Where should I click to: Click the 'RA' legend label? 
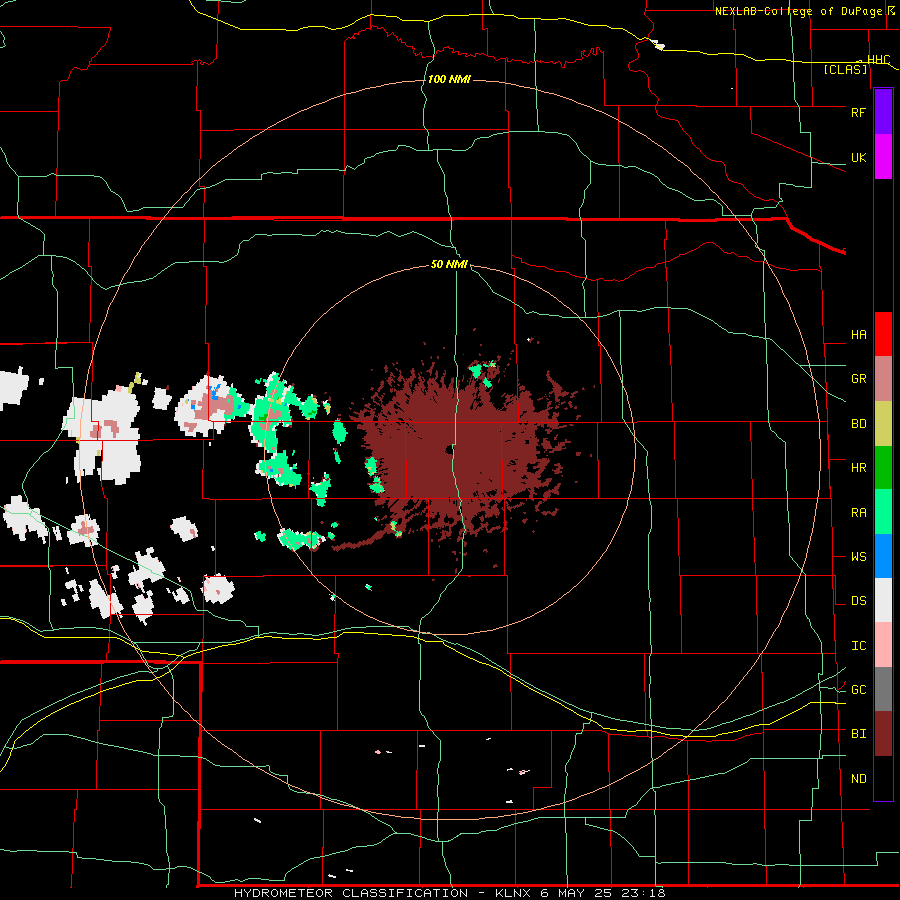pos(858,513)
